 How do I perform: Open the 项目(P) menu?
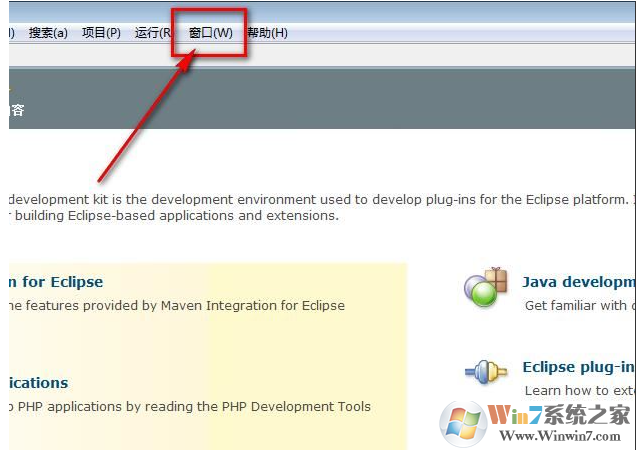click(101, 33)
